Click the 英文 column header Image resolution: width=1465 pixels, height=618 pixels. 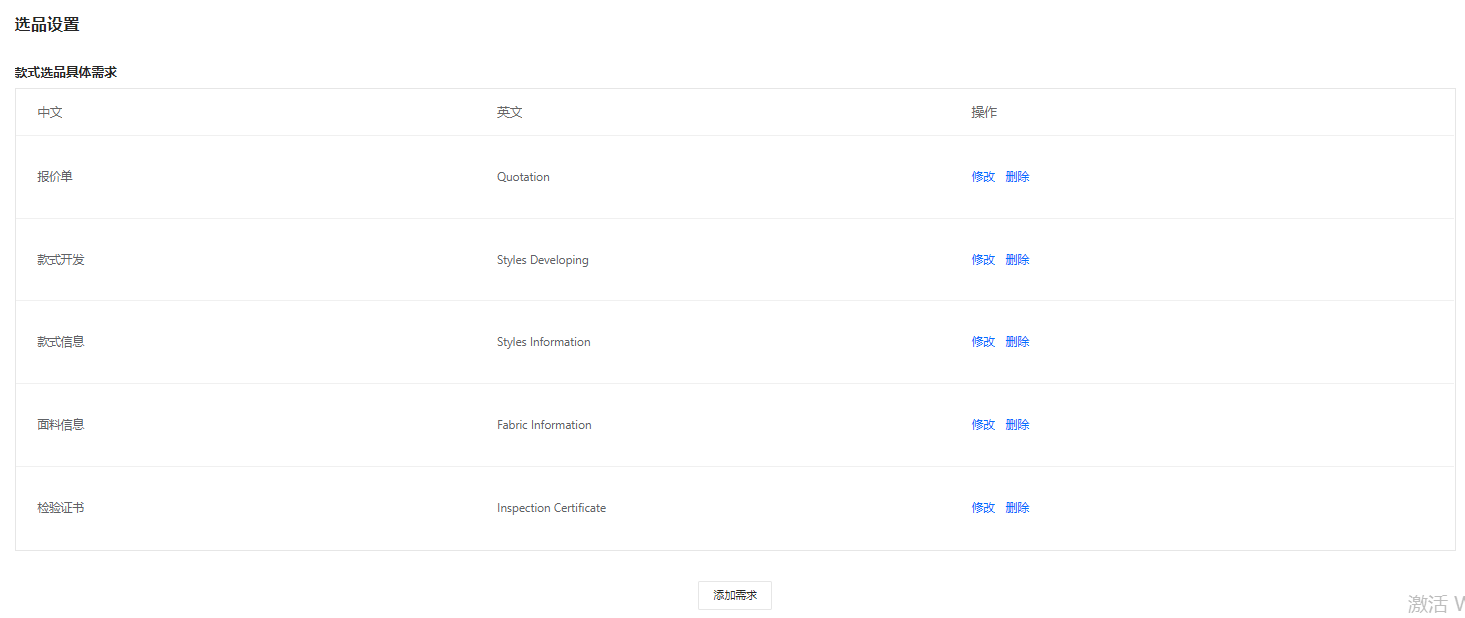coord(509,112)
